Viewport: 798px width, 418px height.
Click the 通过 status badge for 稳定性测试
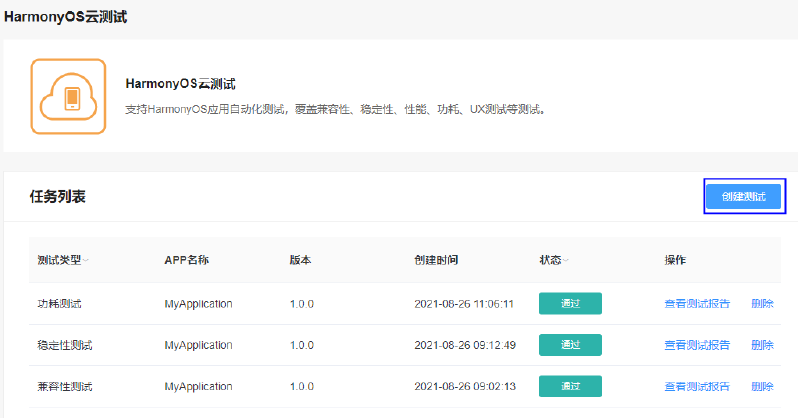(570, 345)
